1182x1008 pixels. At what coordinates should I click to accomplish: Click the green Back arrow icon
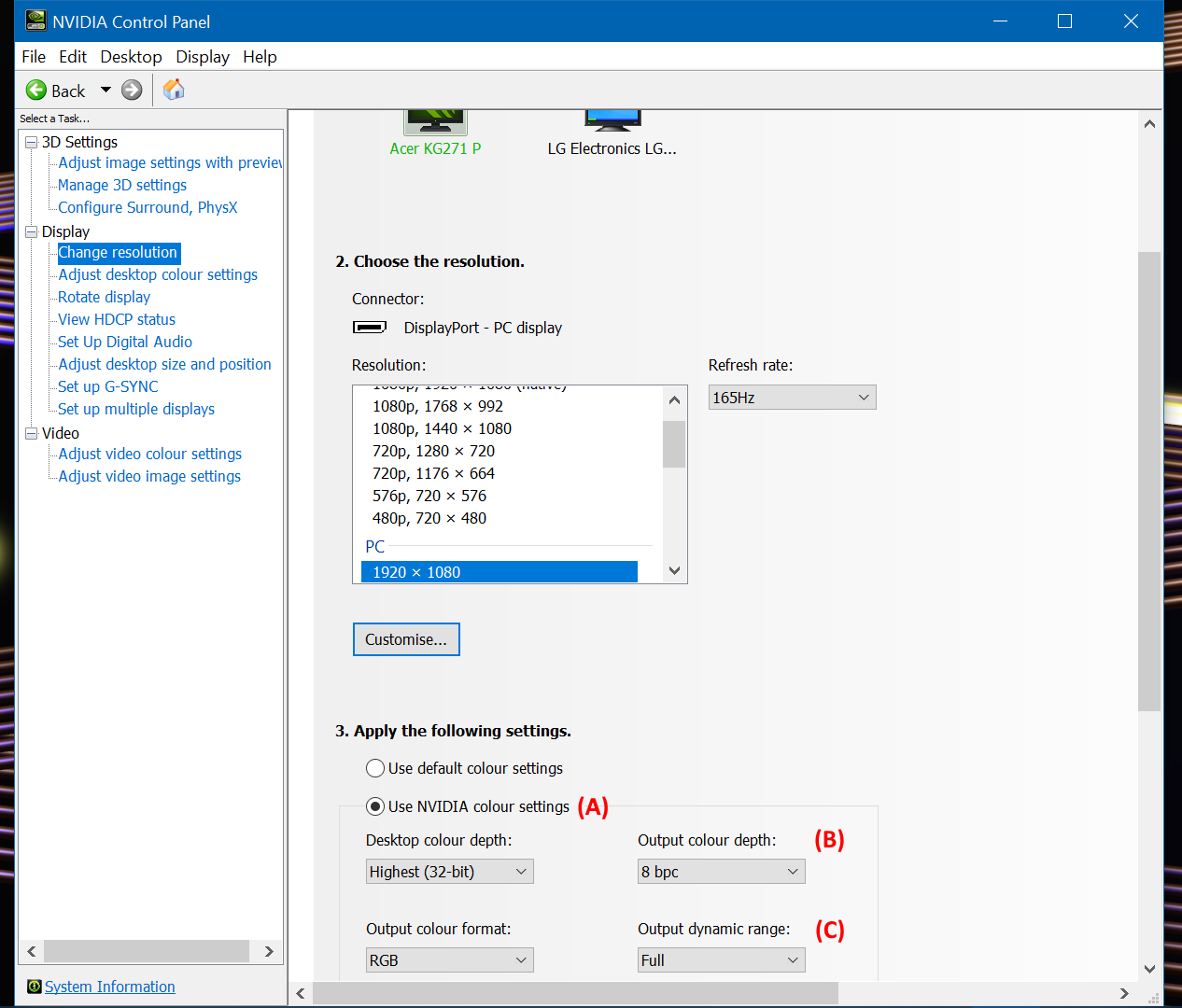point(36,90)
